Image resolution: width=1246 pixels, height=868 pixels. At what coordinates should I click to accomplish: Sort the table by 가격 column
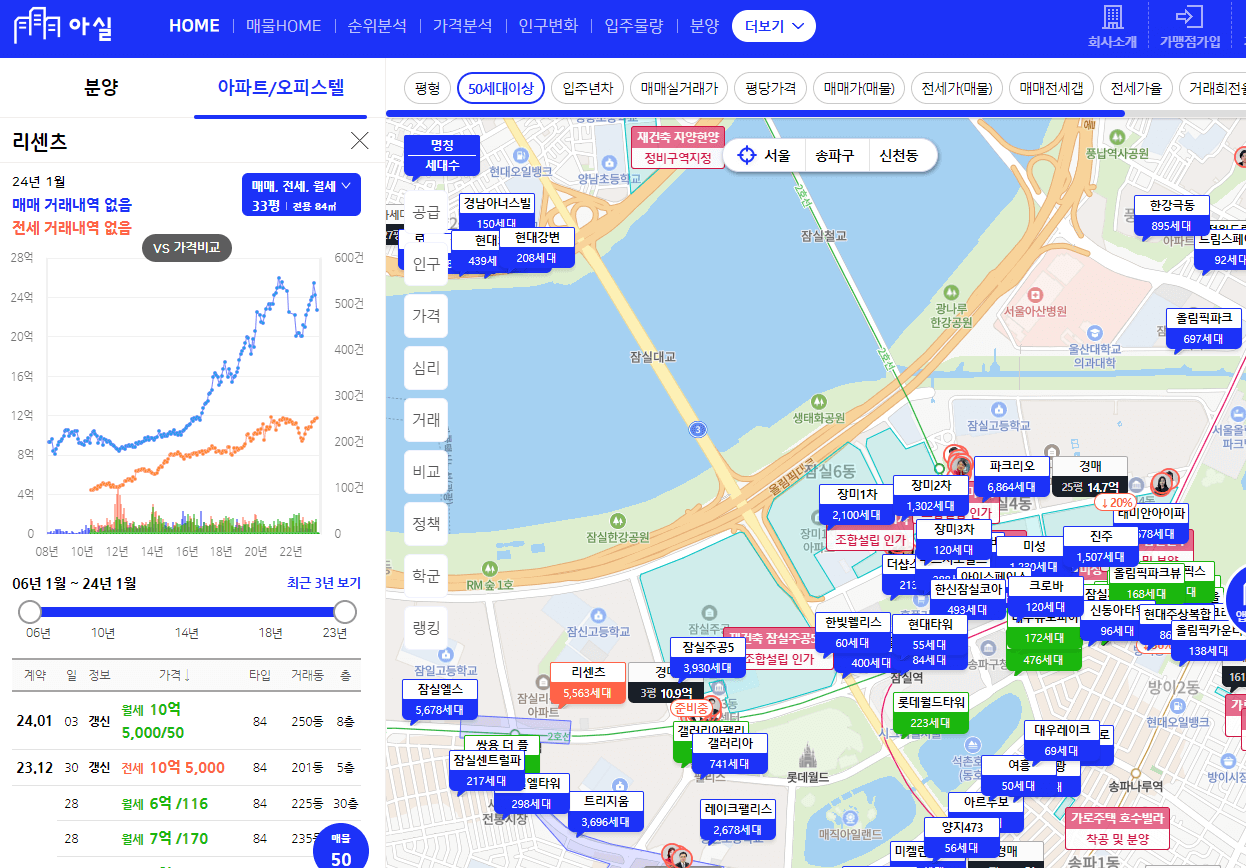click(174, 676)
